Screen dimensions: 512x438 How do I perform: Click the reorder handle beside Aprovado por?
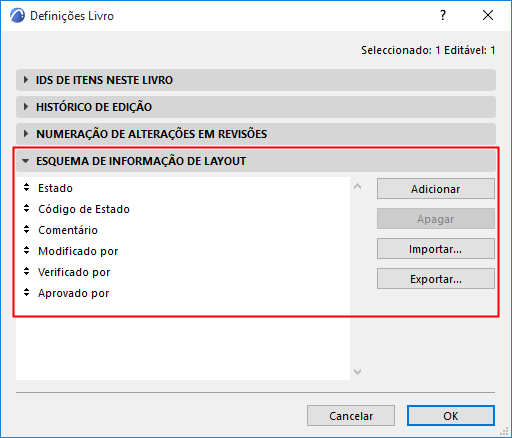[x=27, y=293]
